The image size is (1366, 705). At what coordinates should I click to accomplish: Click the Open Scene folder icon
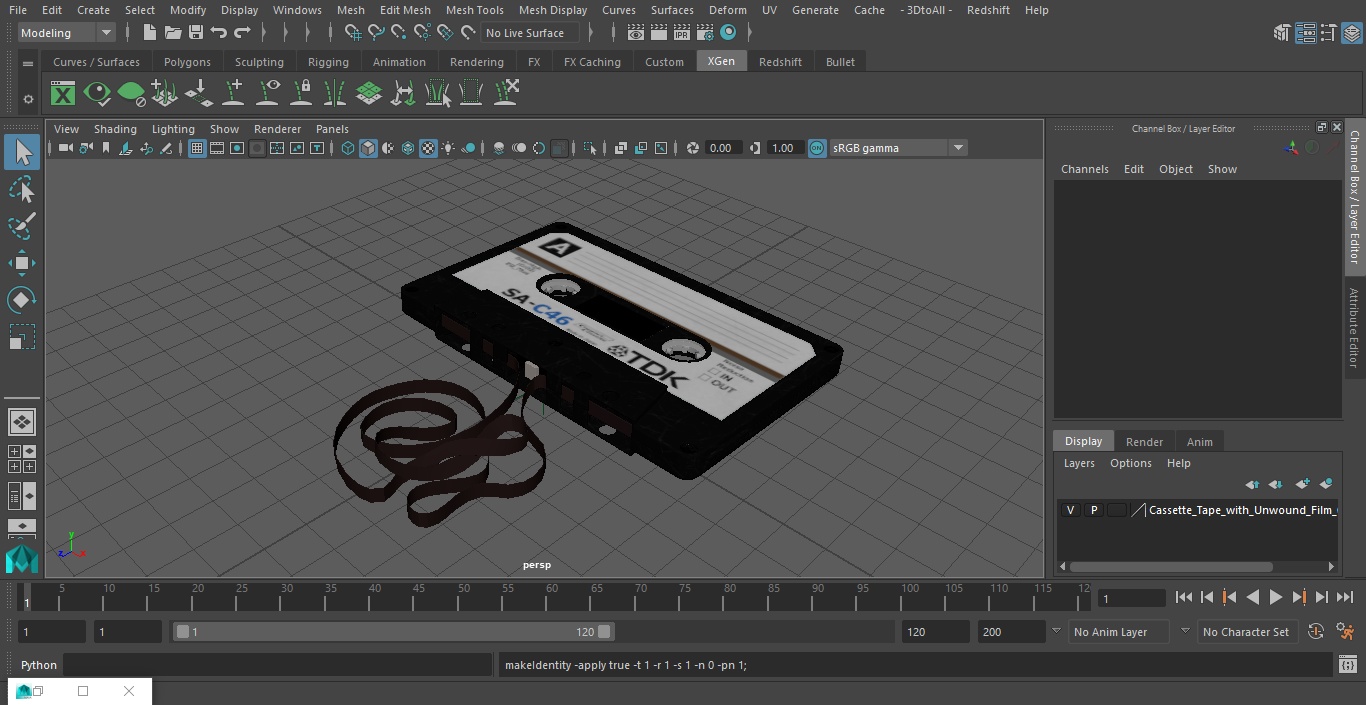(x=173, y=33)
